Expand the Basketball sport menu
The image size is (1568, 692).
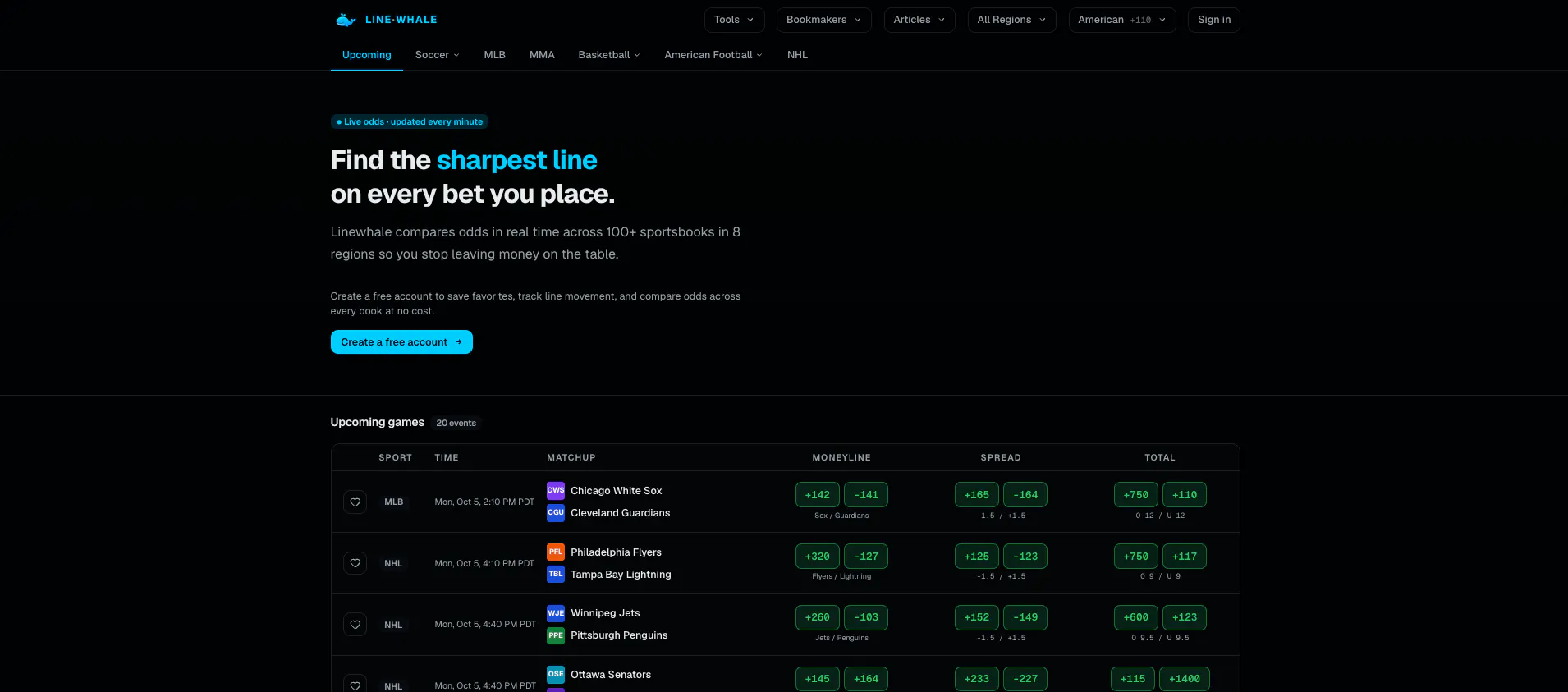click(609, 55)
